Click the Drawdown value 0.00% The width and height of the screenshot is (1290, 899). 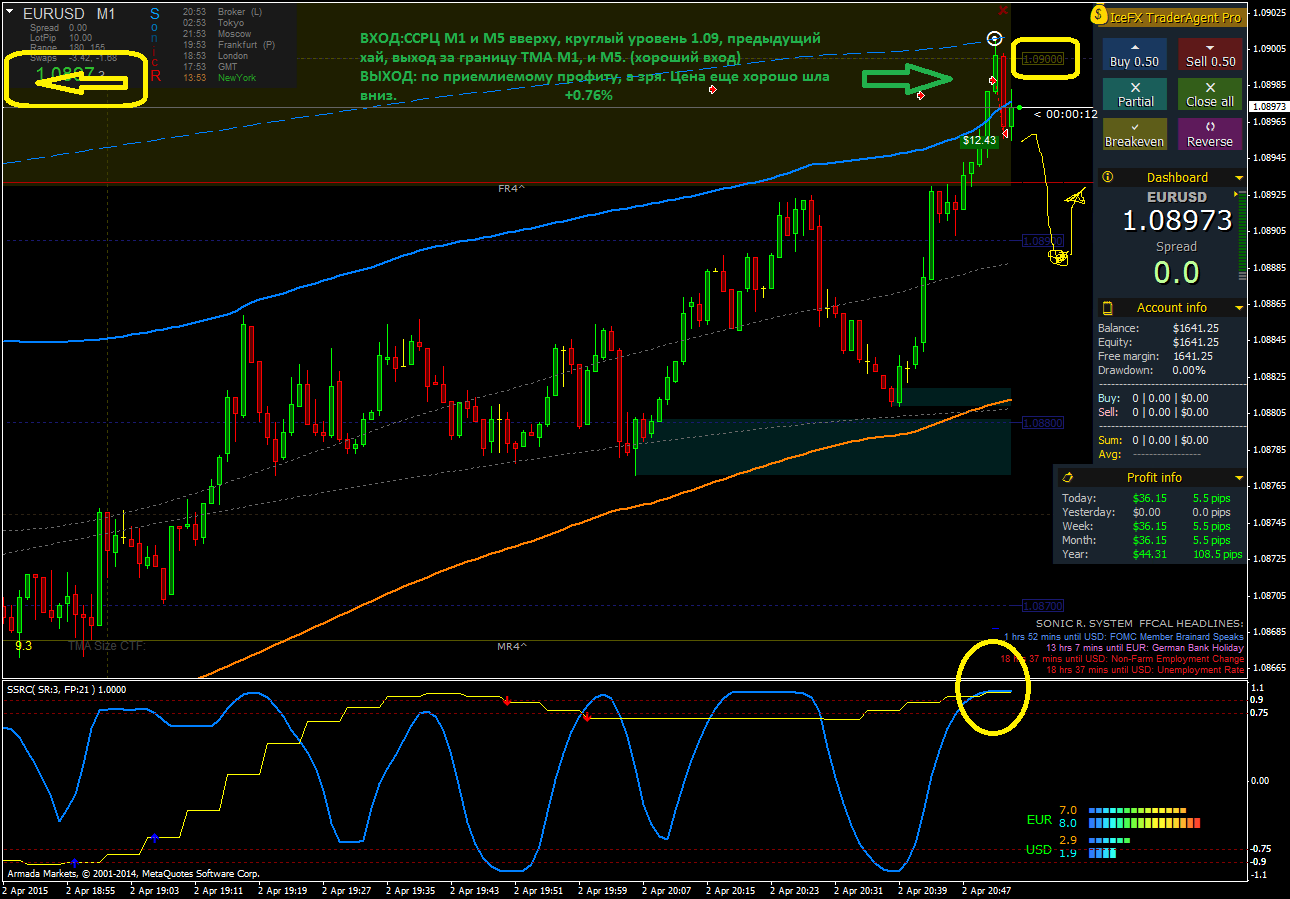(1189, 370)
